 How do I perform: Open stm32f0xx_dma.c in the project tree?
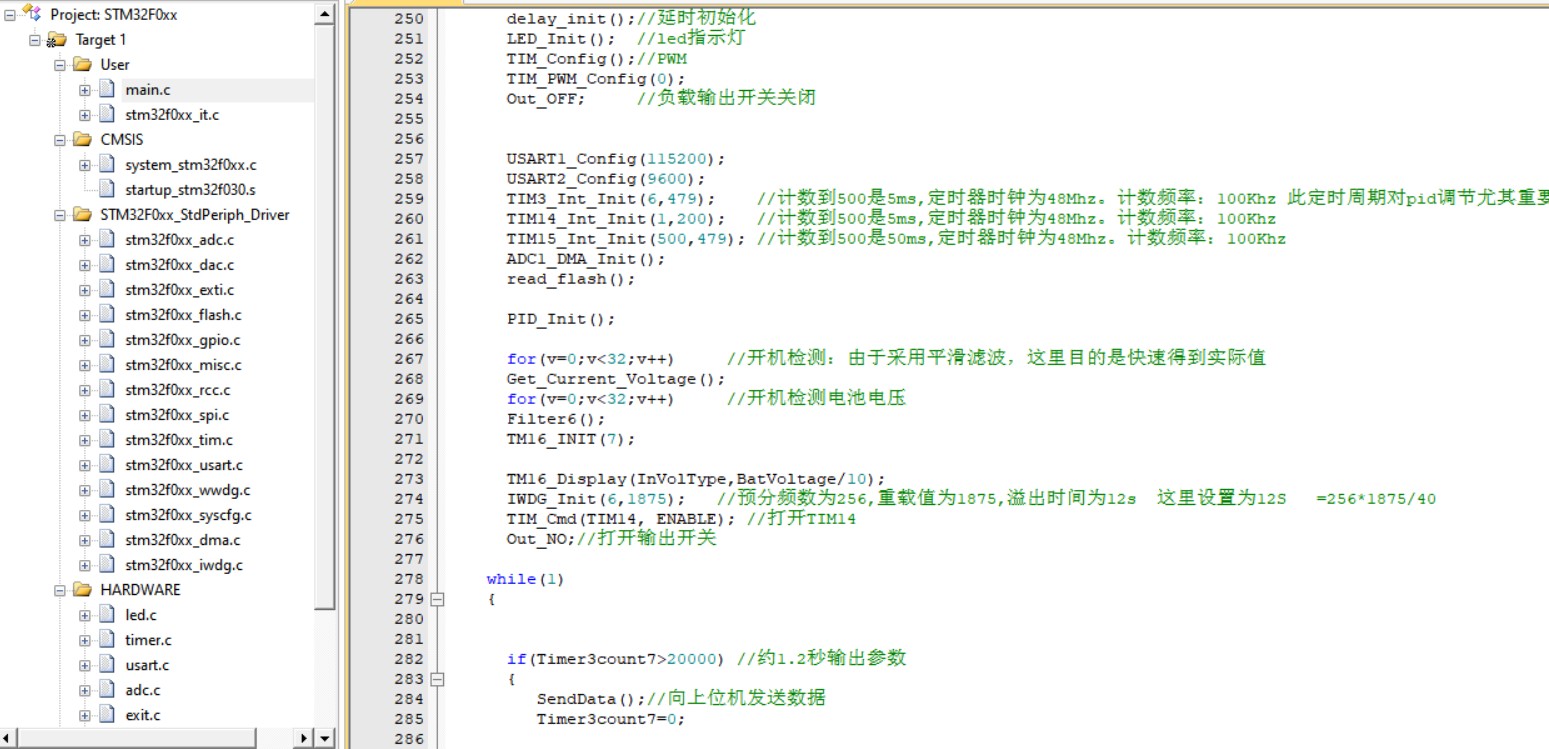click(x=183, y=540)
